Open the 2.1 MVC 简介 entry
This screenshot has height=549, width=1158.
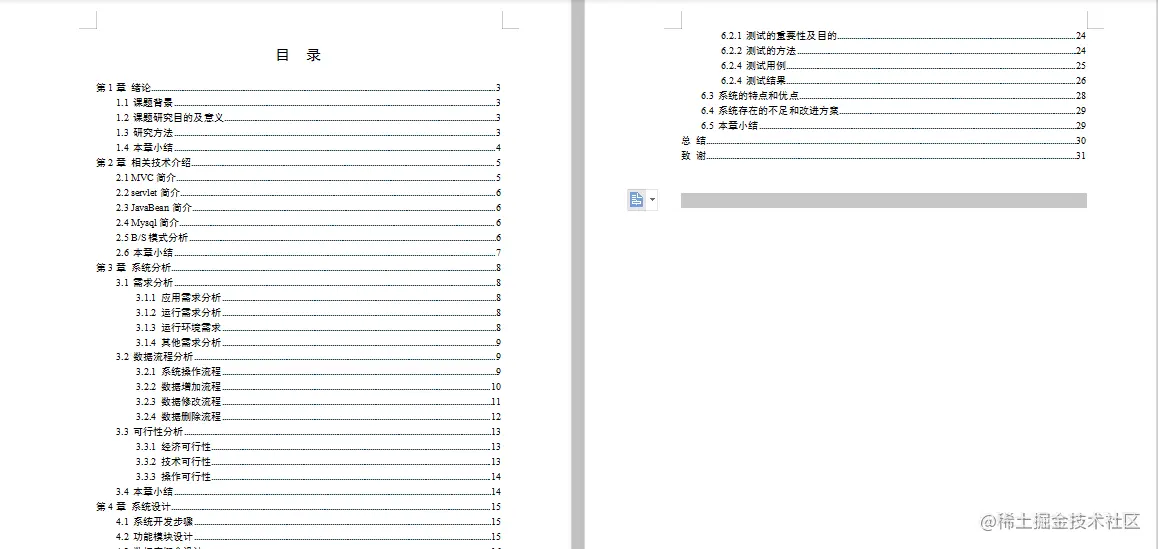click(309, 177)
